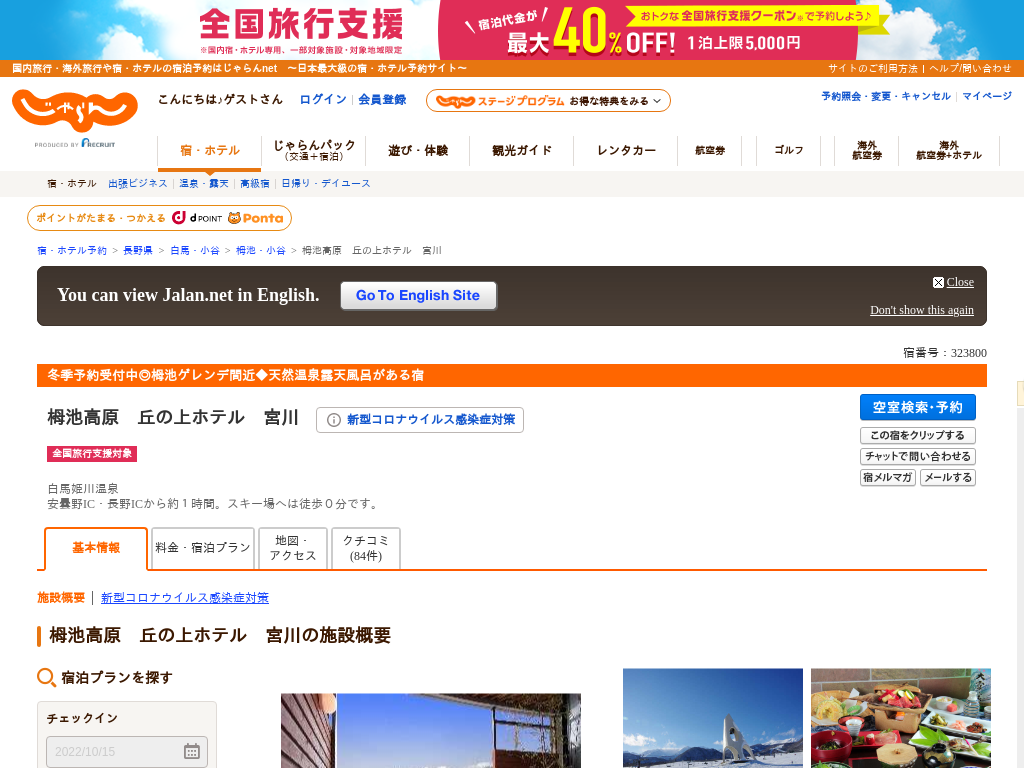The image size is (1024, 768).
Task: Click the close X icon on English banner
Action: tap(938, 282)
